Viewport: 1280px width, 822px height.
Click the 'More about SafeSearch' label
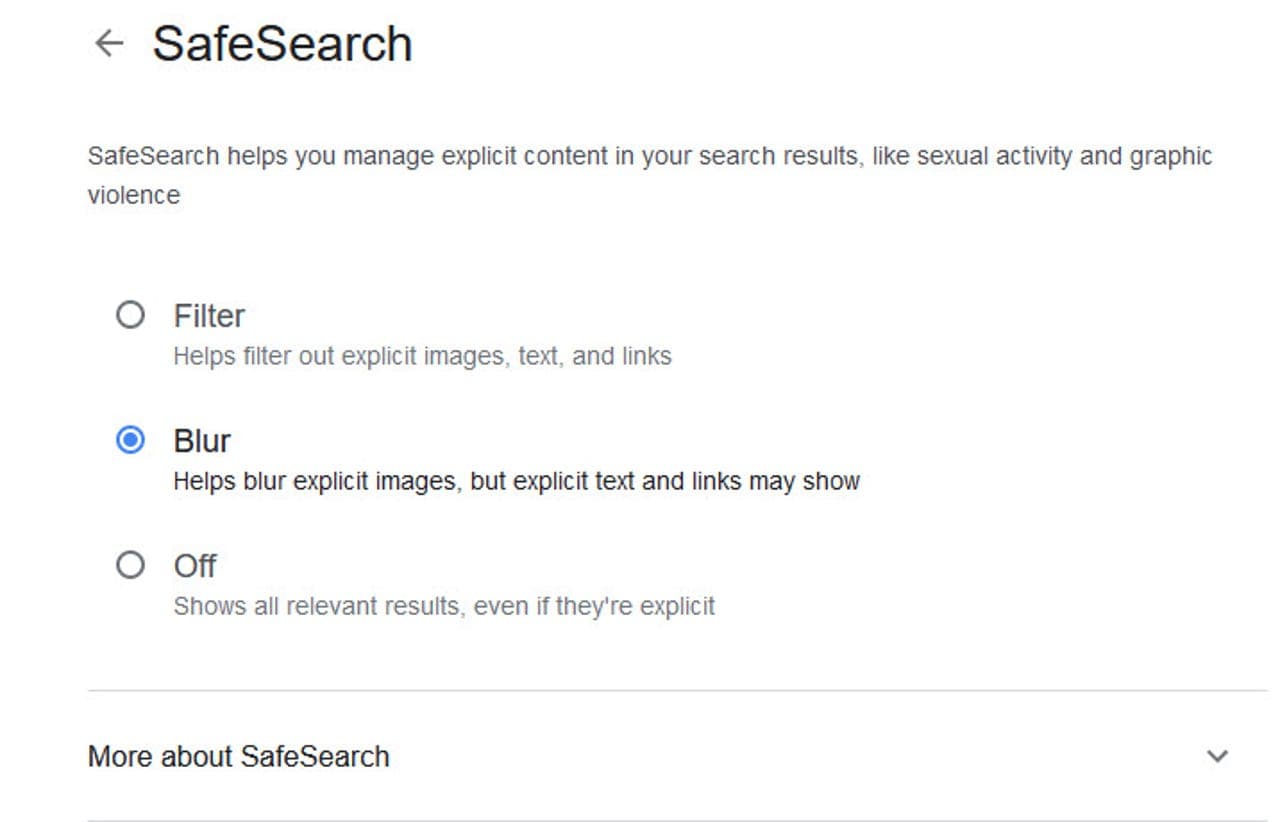(238, 757)
